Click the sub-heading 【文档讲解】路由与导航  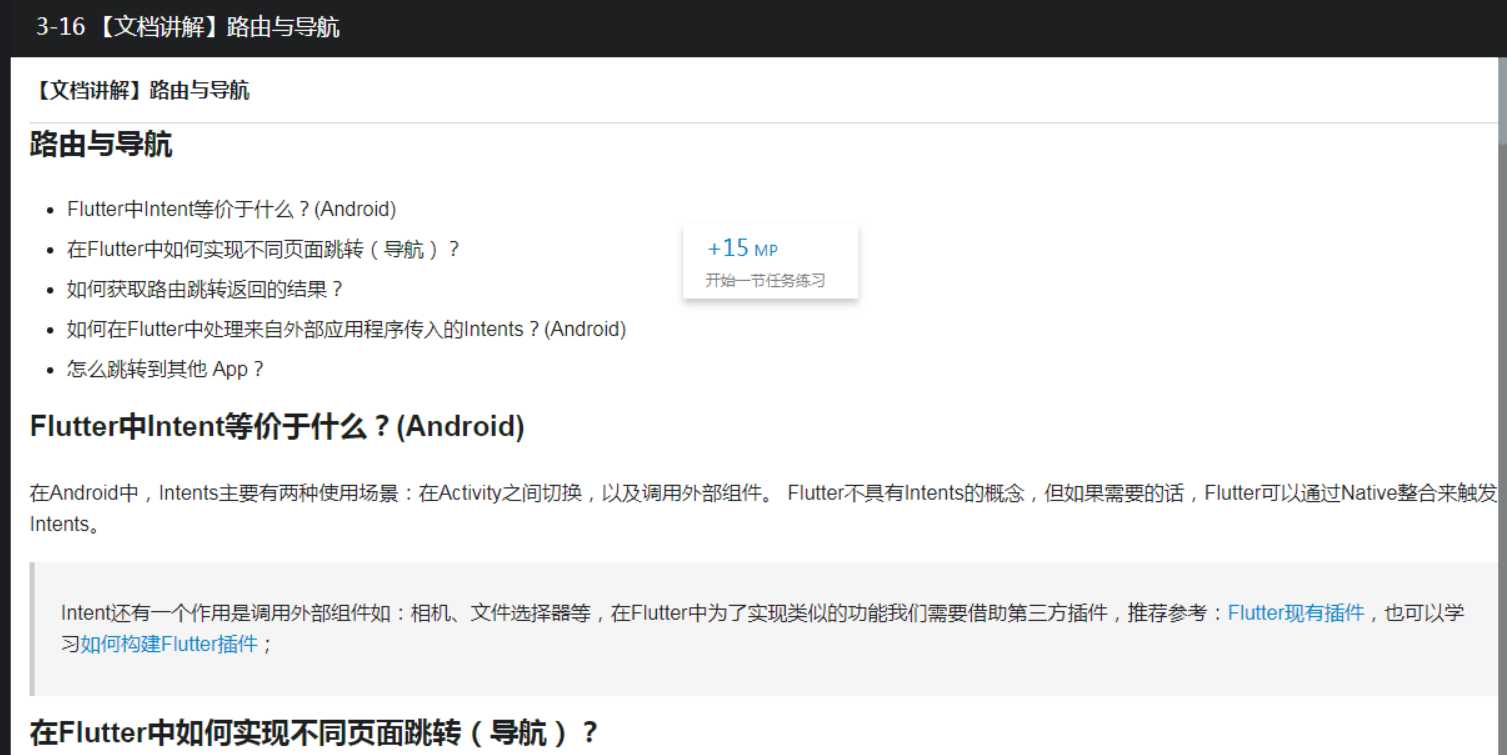click(140, 91)
